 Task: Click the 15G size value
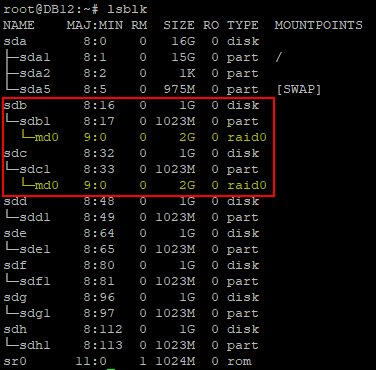click(x=183, y=57)
